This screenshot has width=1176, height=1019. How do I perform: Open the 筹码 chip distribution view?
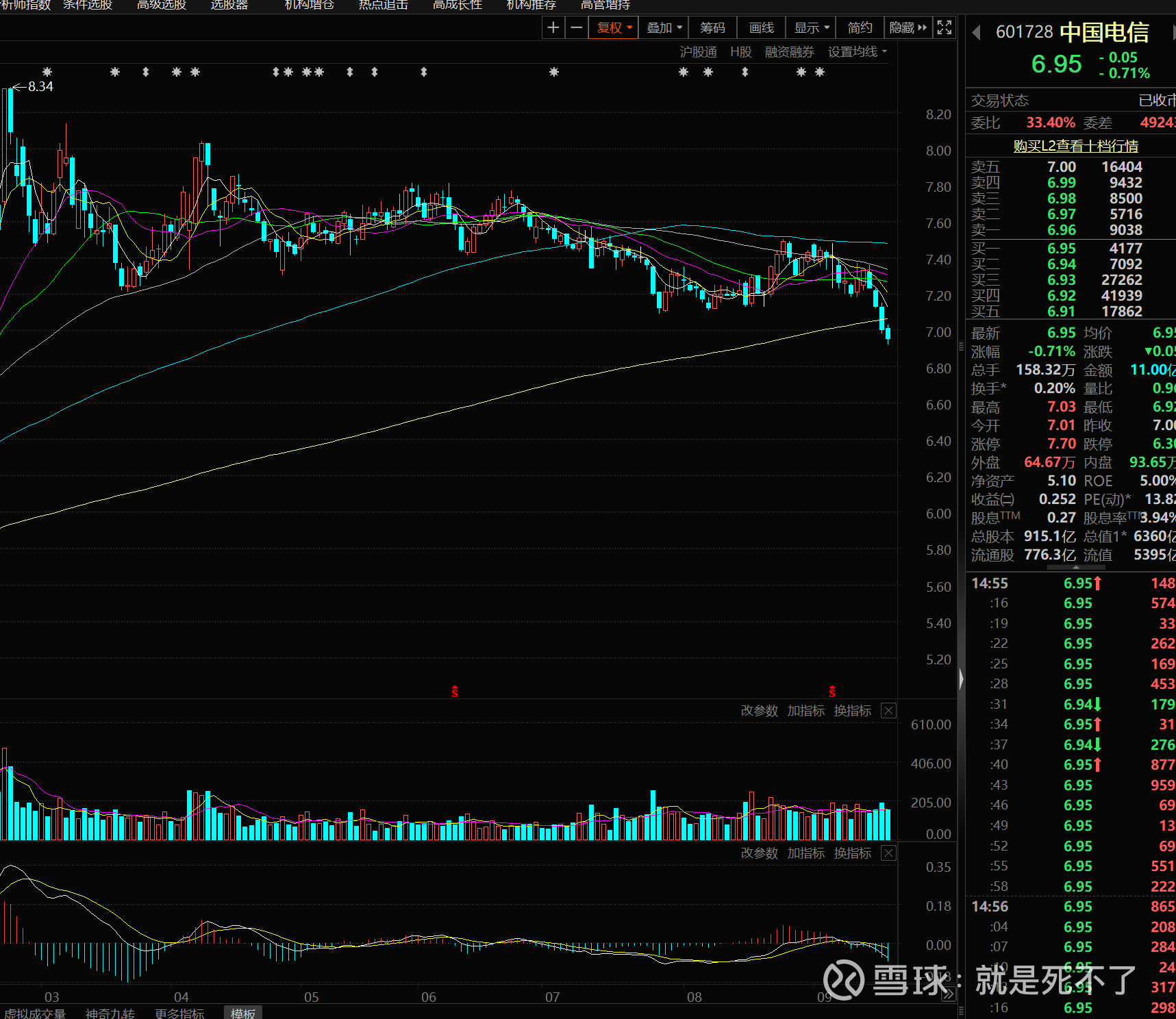click(712, 28)
